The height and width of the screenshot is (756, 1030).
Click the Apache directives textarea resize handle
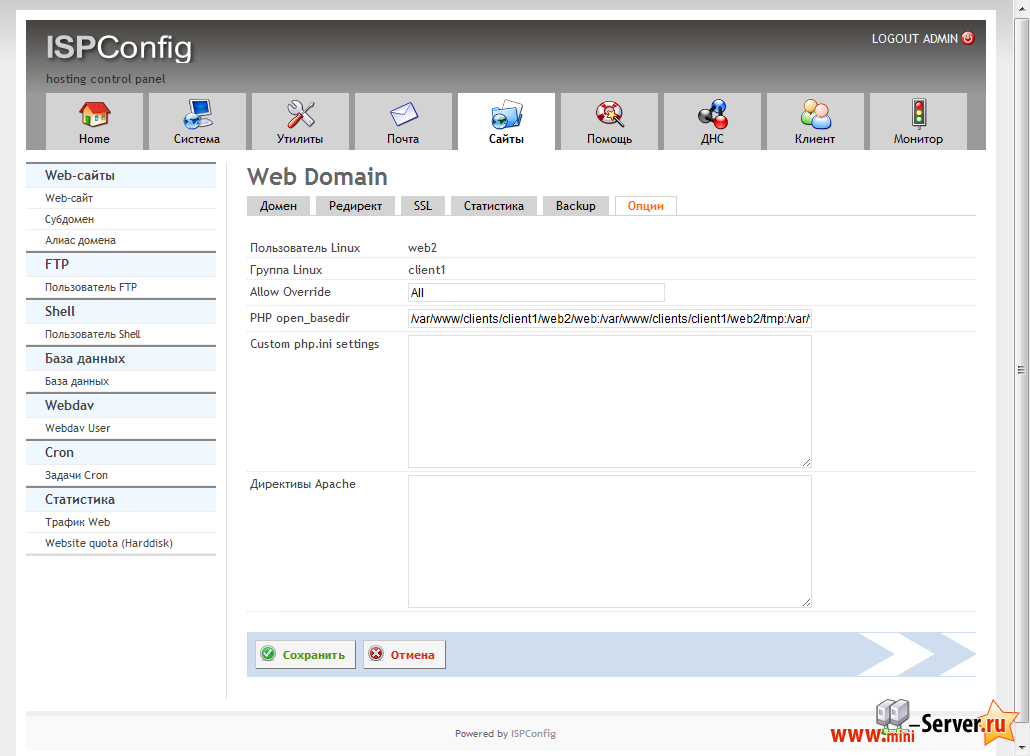tap(806, 602)
